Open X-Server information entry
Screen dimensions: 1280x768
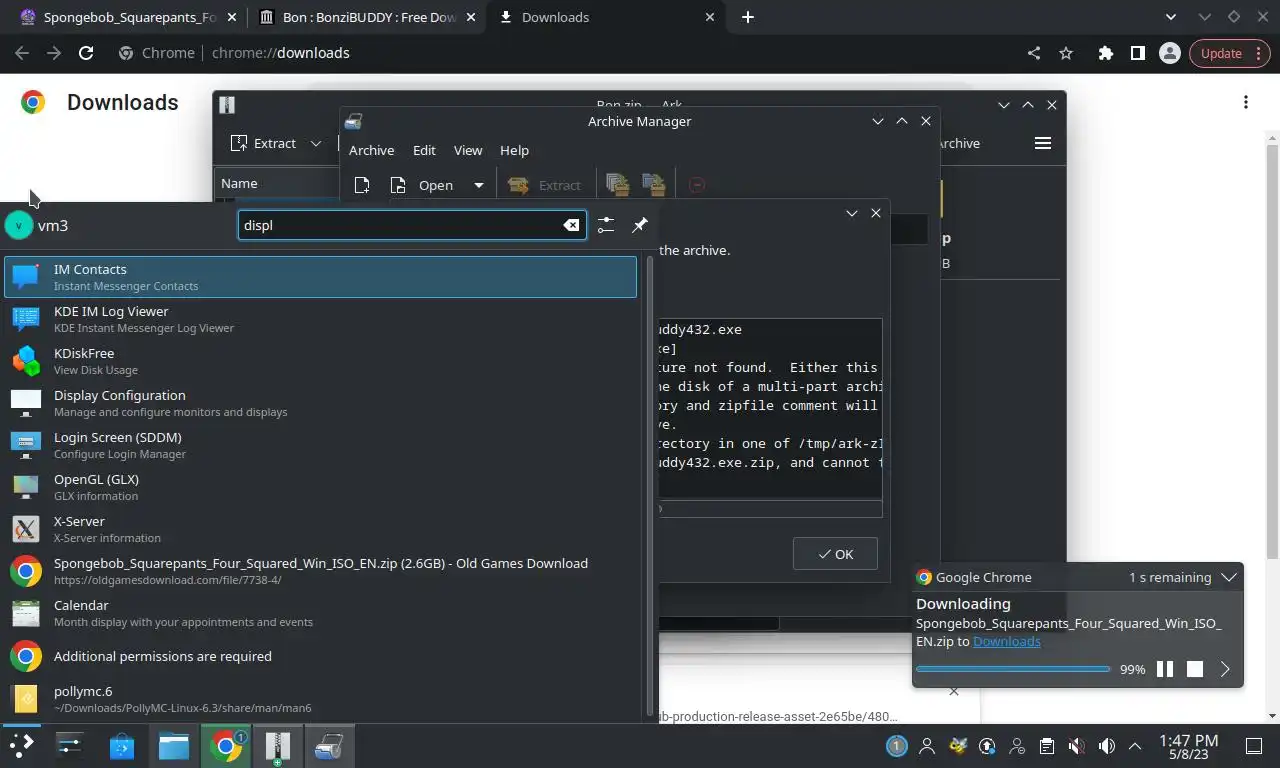point(320,529)
